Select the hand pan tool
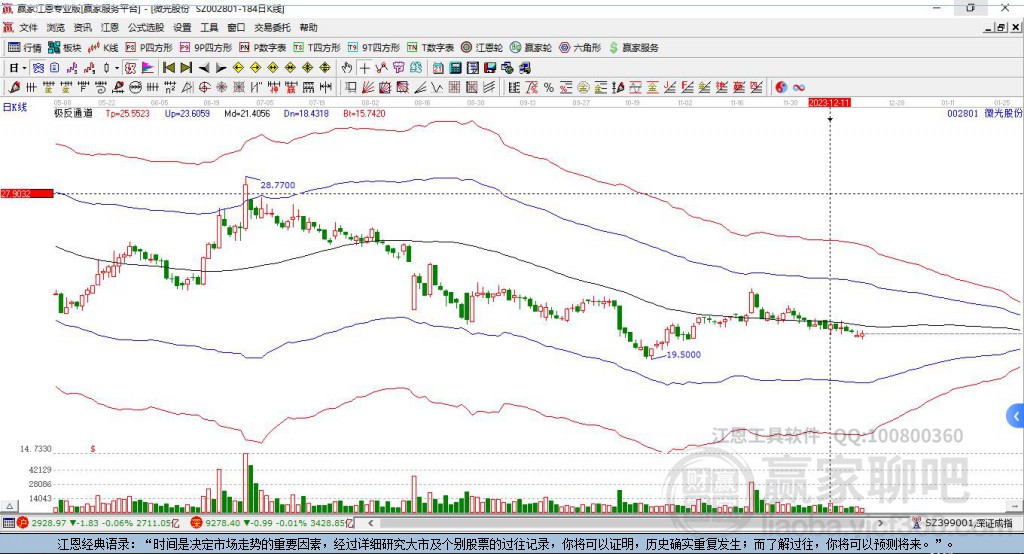The image size is (1024, 554). coord(347,68)
